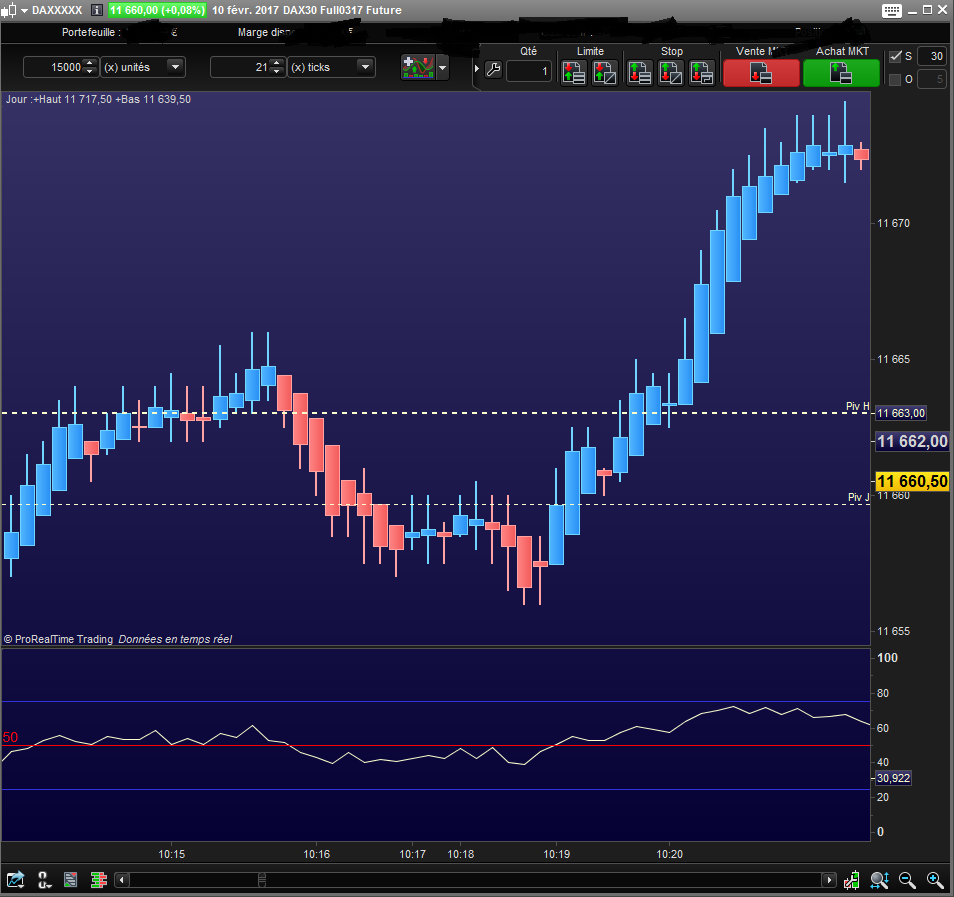
Task: Click the S value field showing 30
Action: [931, 57]
